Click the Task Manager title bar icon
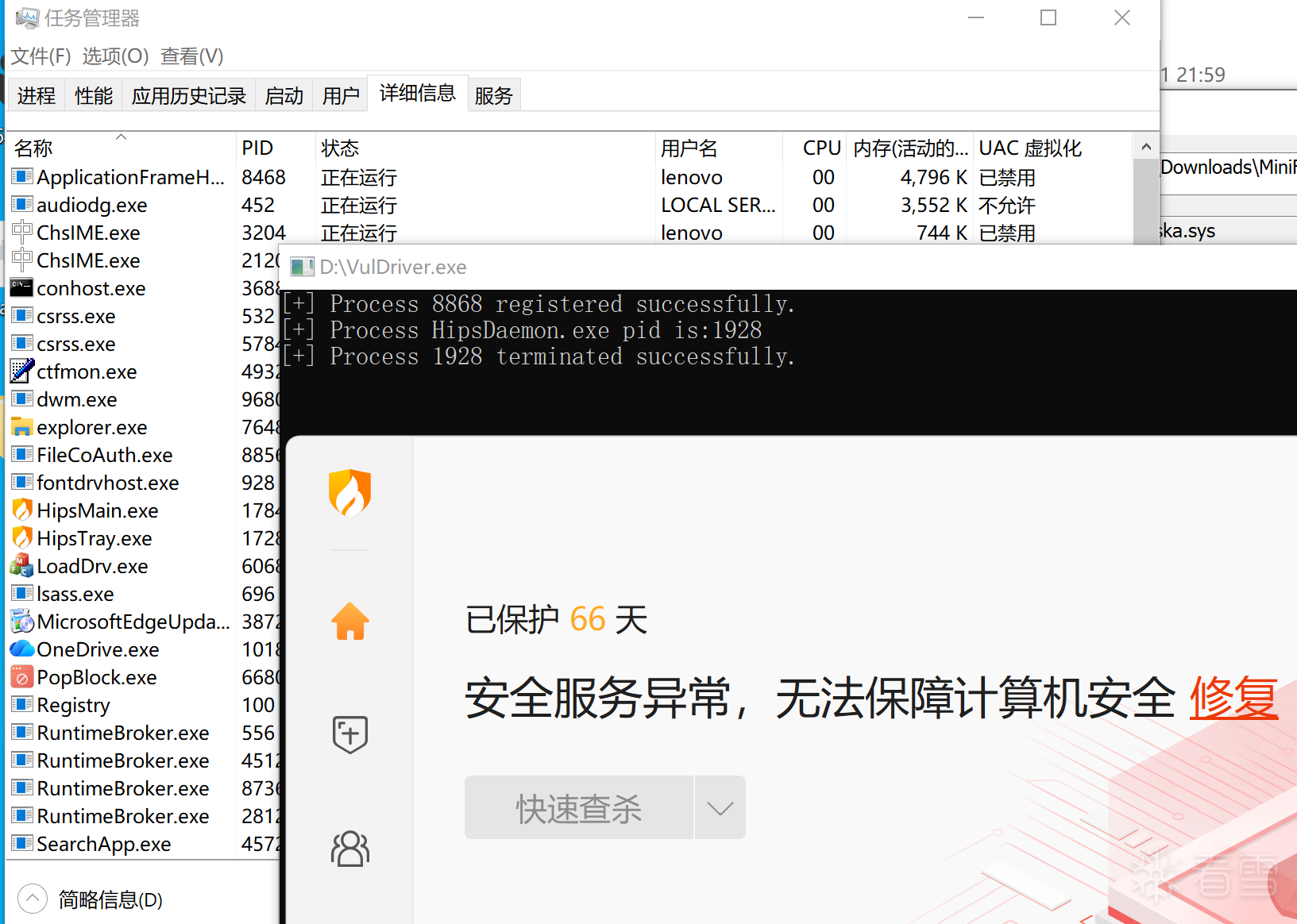 26,17
